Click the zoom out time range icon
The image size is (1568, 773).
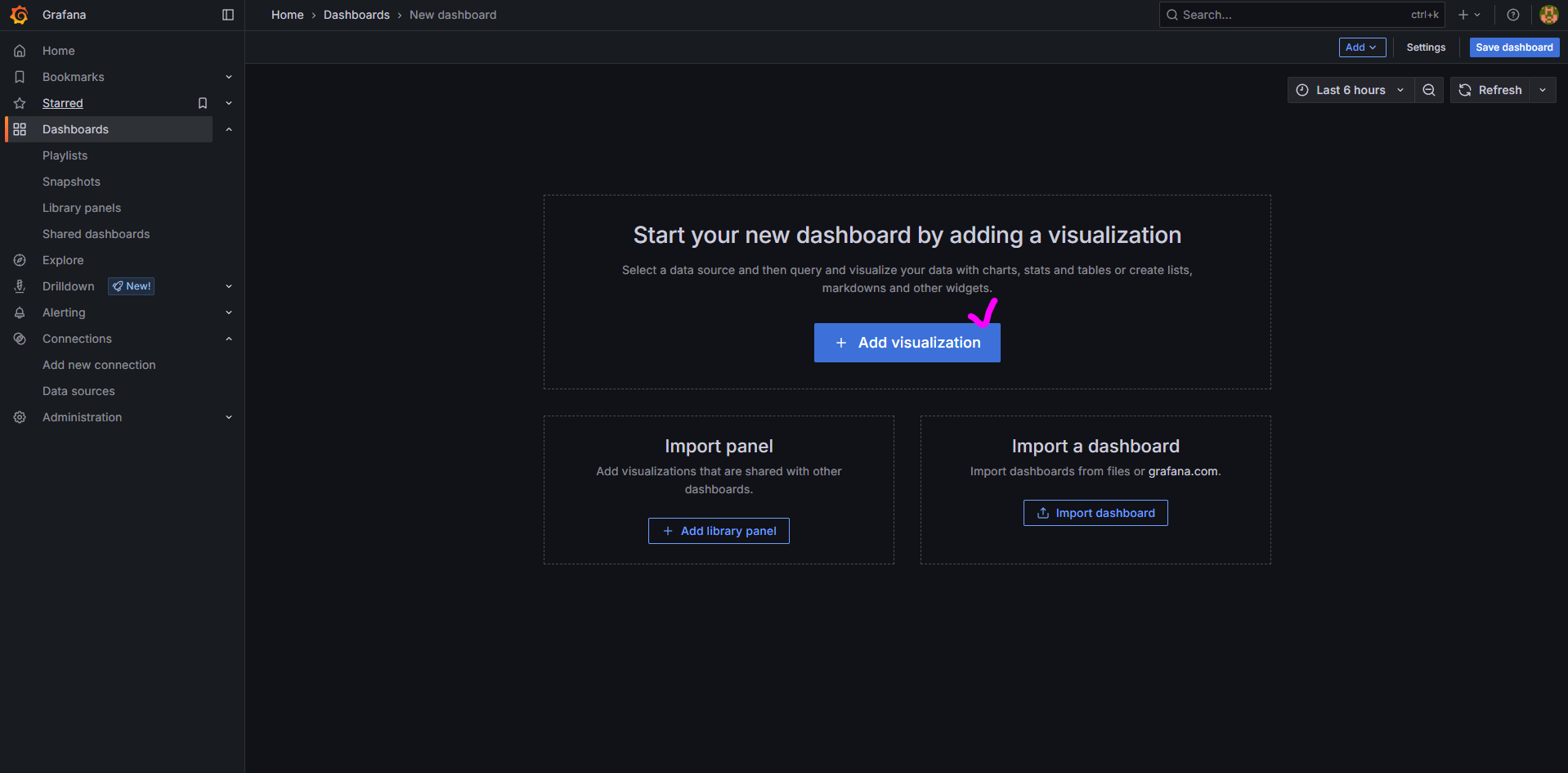tap(1429, 90)
